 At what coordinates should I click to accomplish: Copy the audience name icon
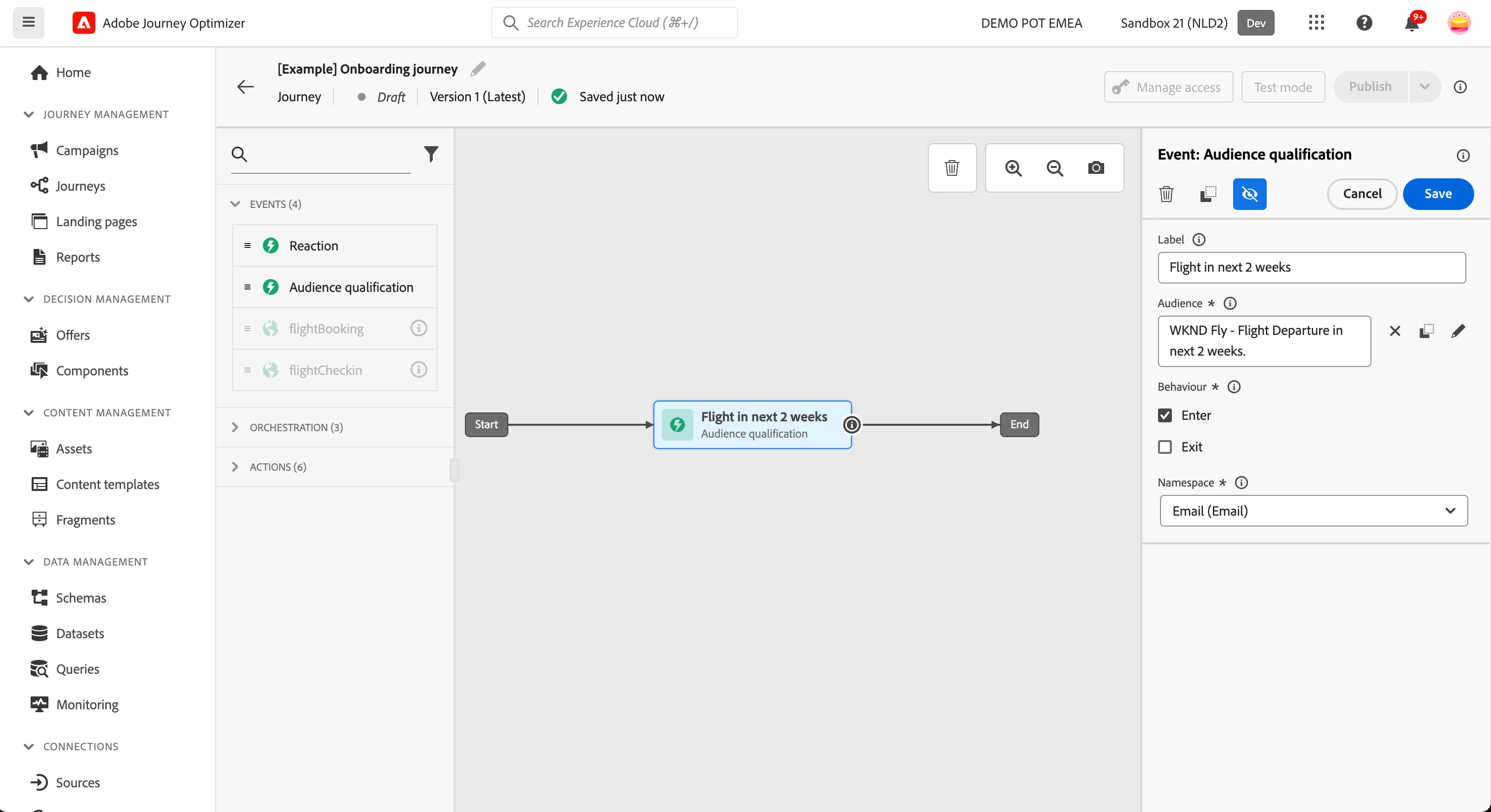coord(1426,331)
